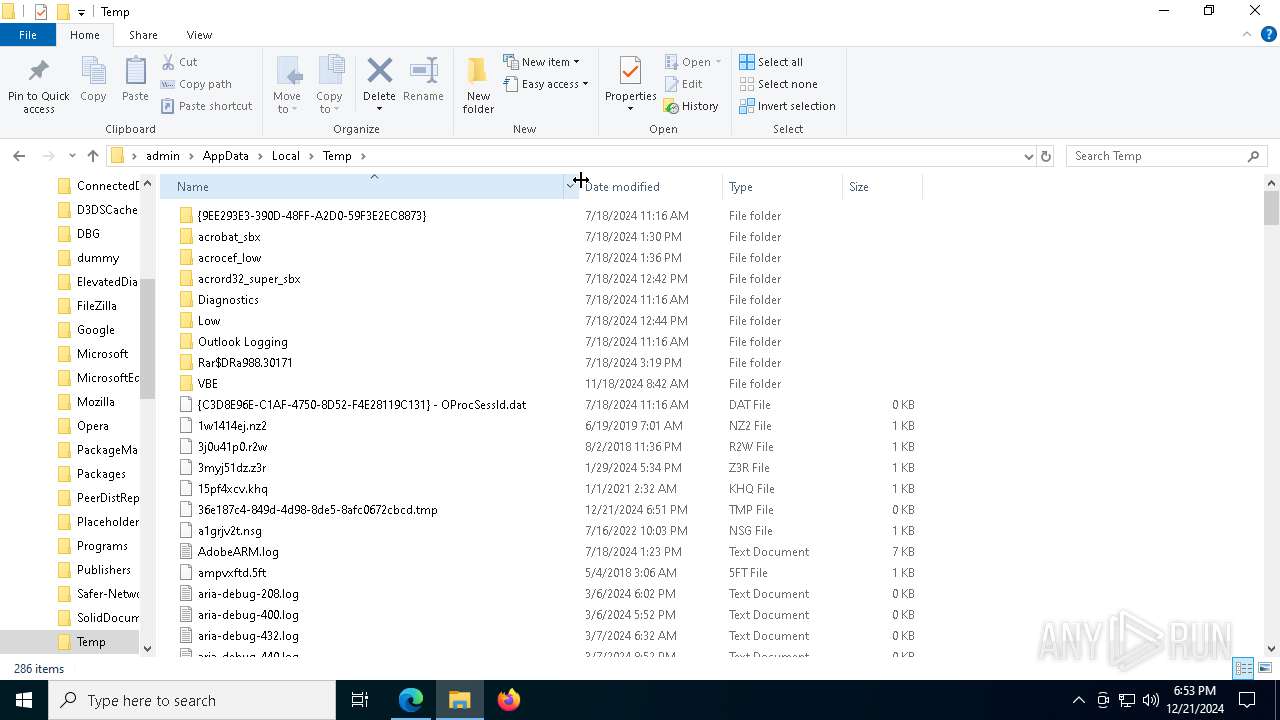
Task: Go back with the left arrow
Action: 19,156
